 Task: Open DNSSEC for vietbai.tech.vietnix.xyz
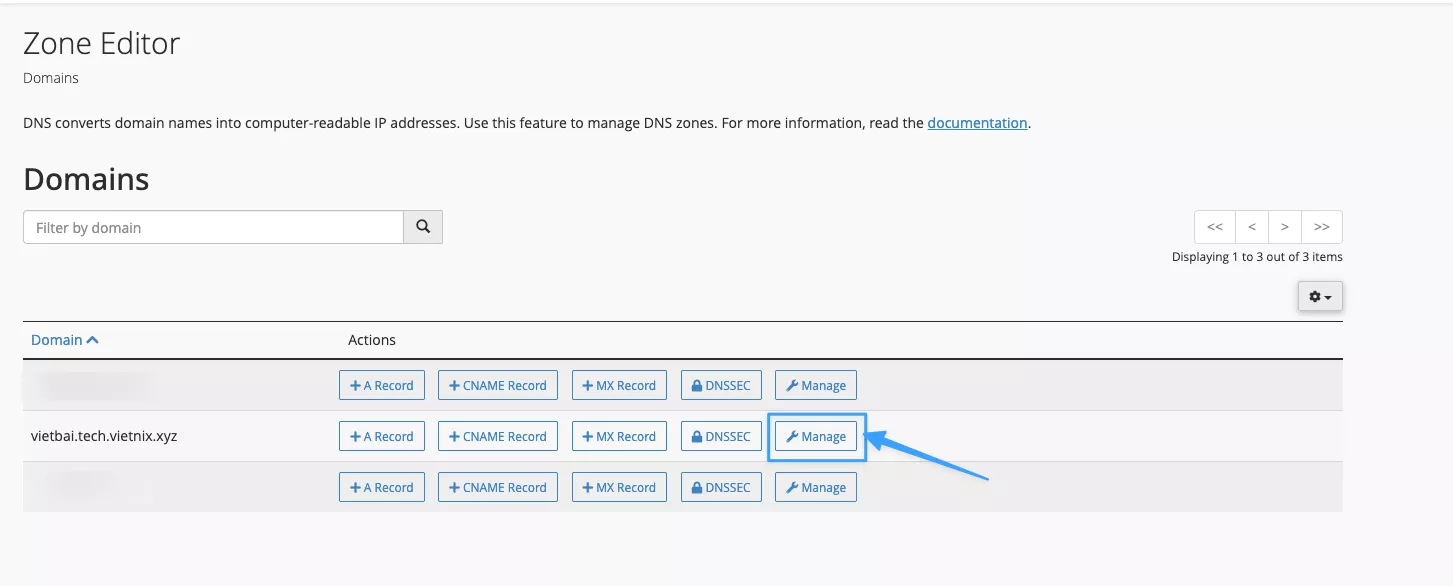[x=720, y=437]
